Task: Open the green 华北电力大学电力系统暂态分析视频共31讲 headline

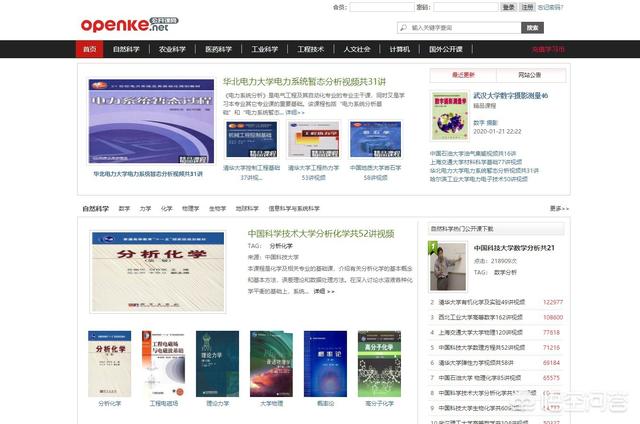Action: click(x=304, y=82)
